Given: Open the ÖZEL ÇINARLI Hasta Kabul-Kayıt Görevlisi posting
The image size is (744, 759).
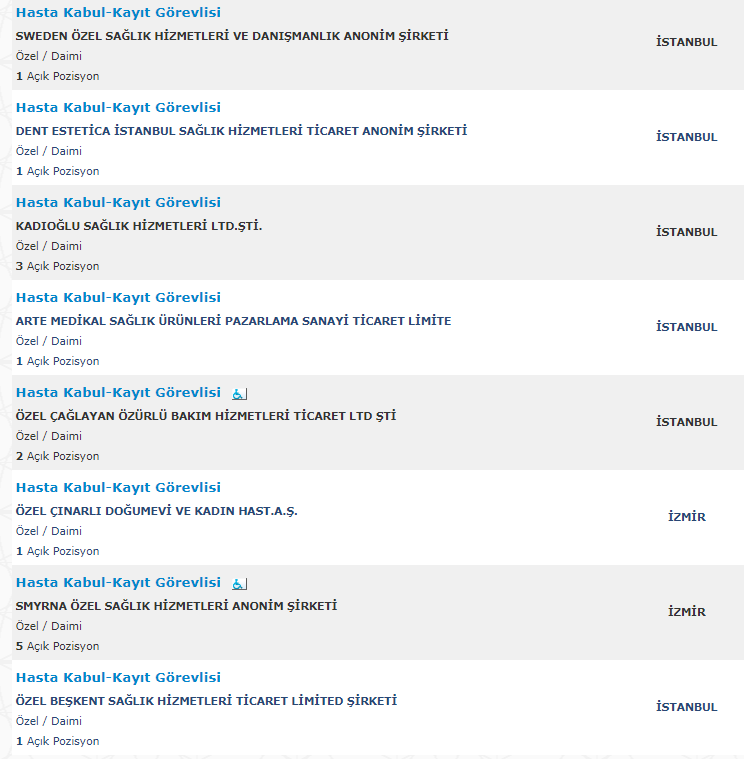Looking at the screenshot, I should click(118, 487).
